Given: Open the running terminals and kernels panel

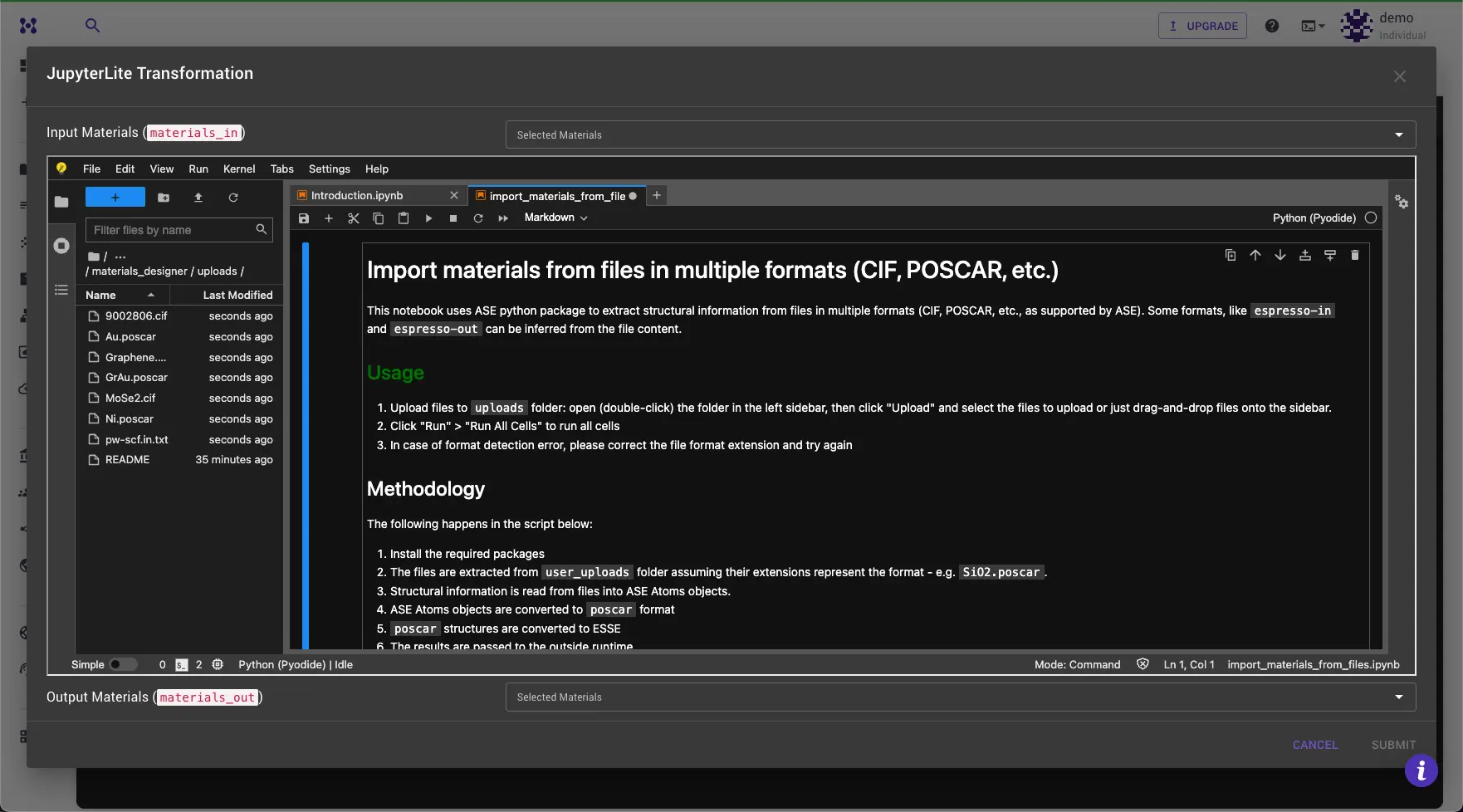Looking at the screenshot, I should click(x=61, y=246).
